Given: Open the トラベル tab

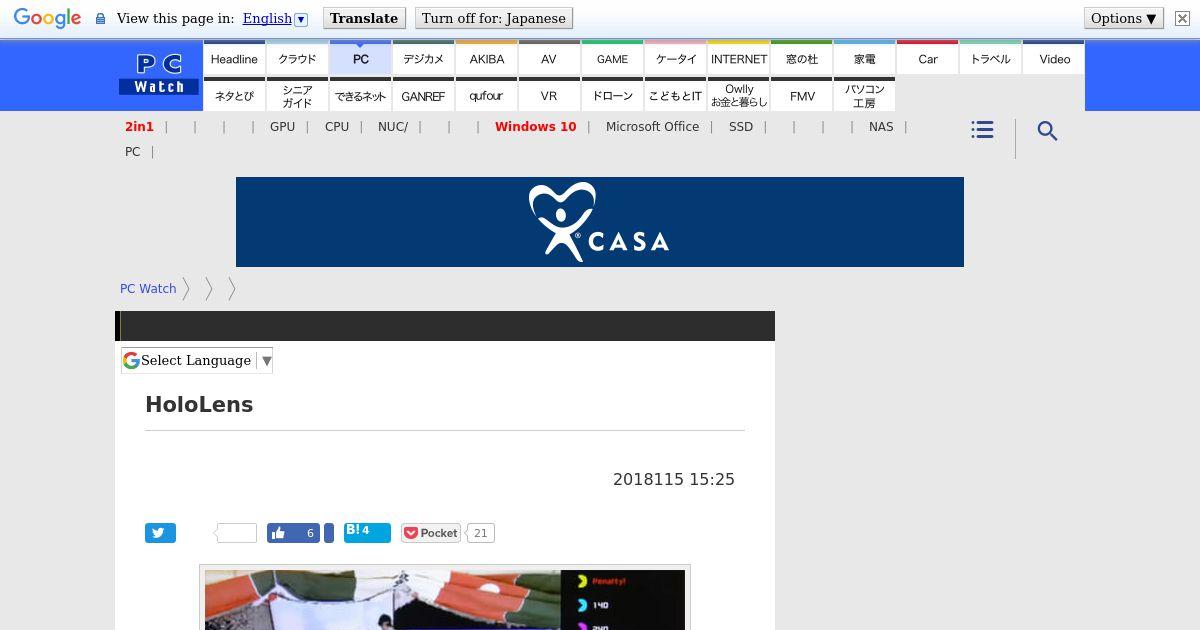Looking at the screenshot, I should (990, 59).
